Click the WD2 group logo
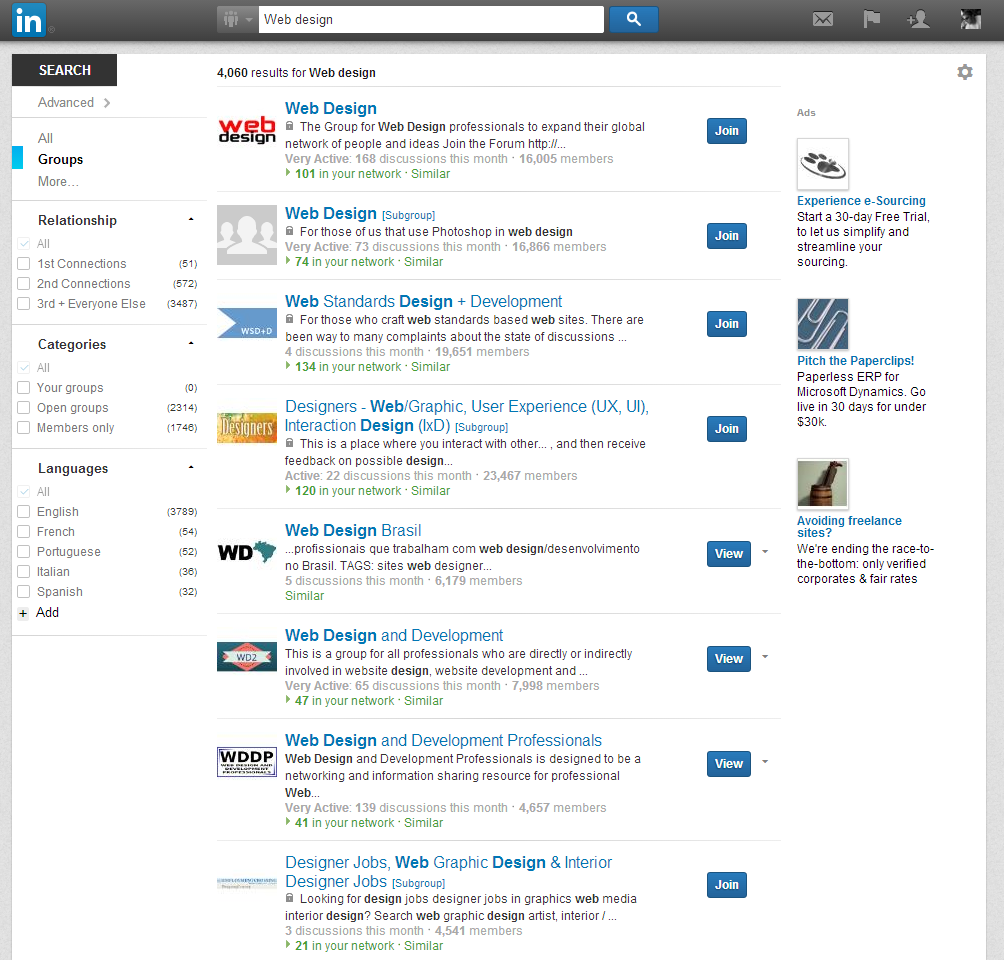 click(247, 656)
